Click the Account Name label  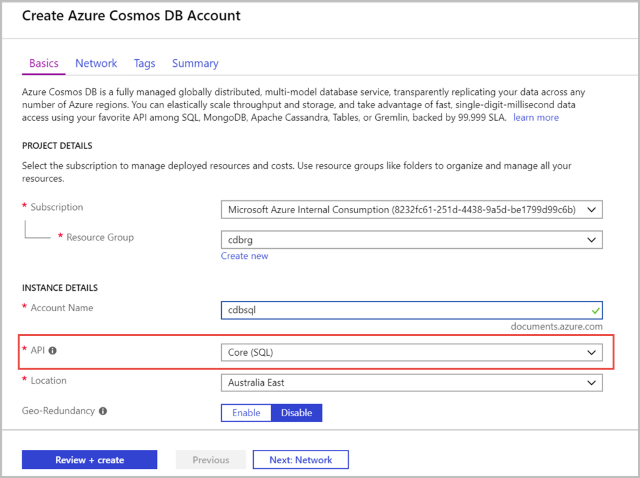coord(62,308)
